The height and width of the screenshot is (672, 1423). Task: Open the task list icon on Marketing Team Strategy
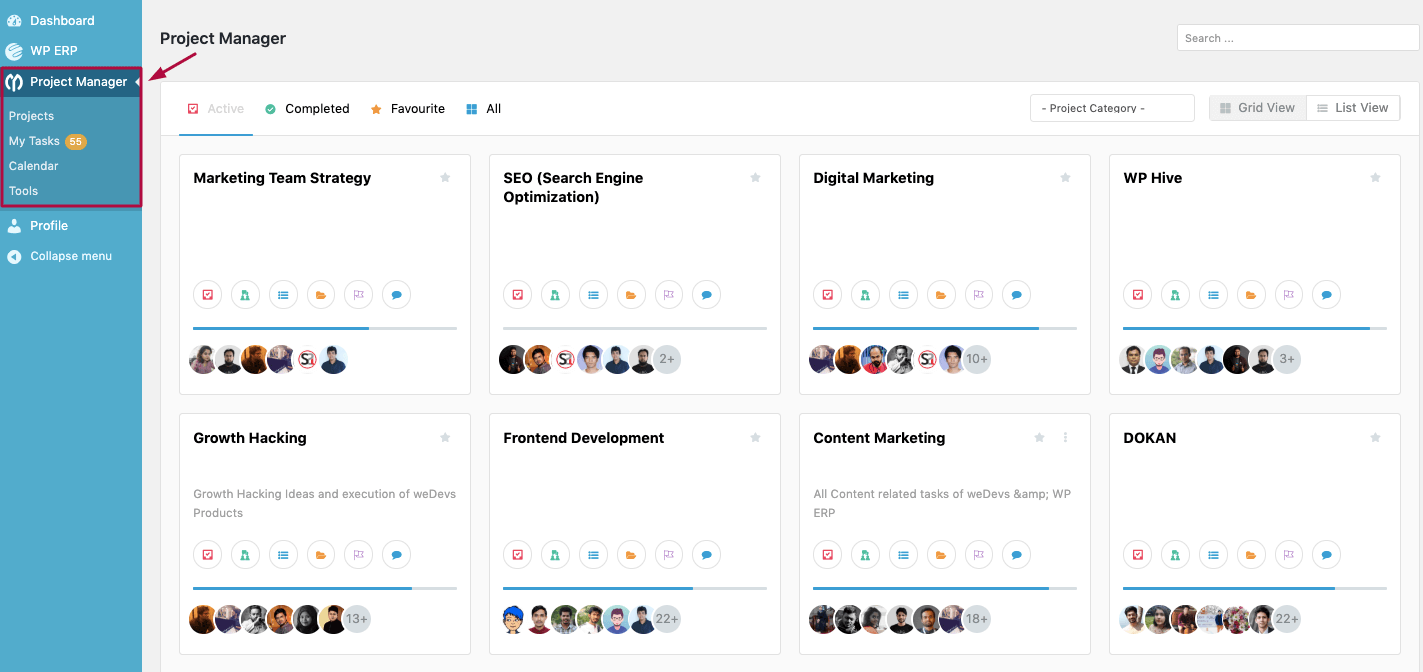pyautogui.click(x=283, y=294)
